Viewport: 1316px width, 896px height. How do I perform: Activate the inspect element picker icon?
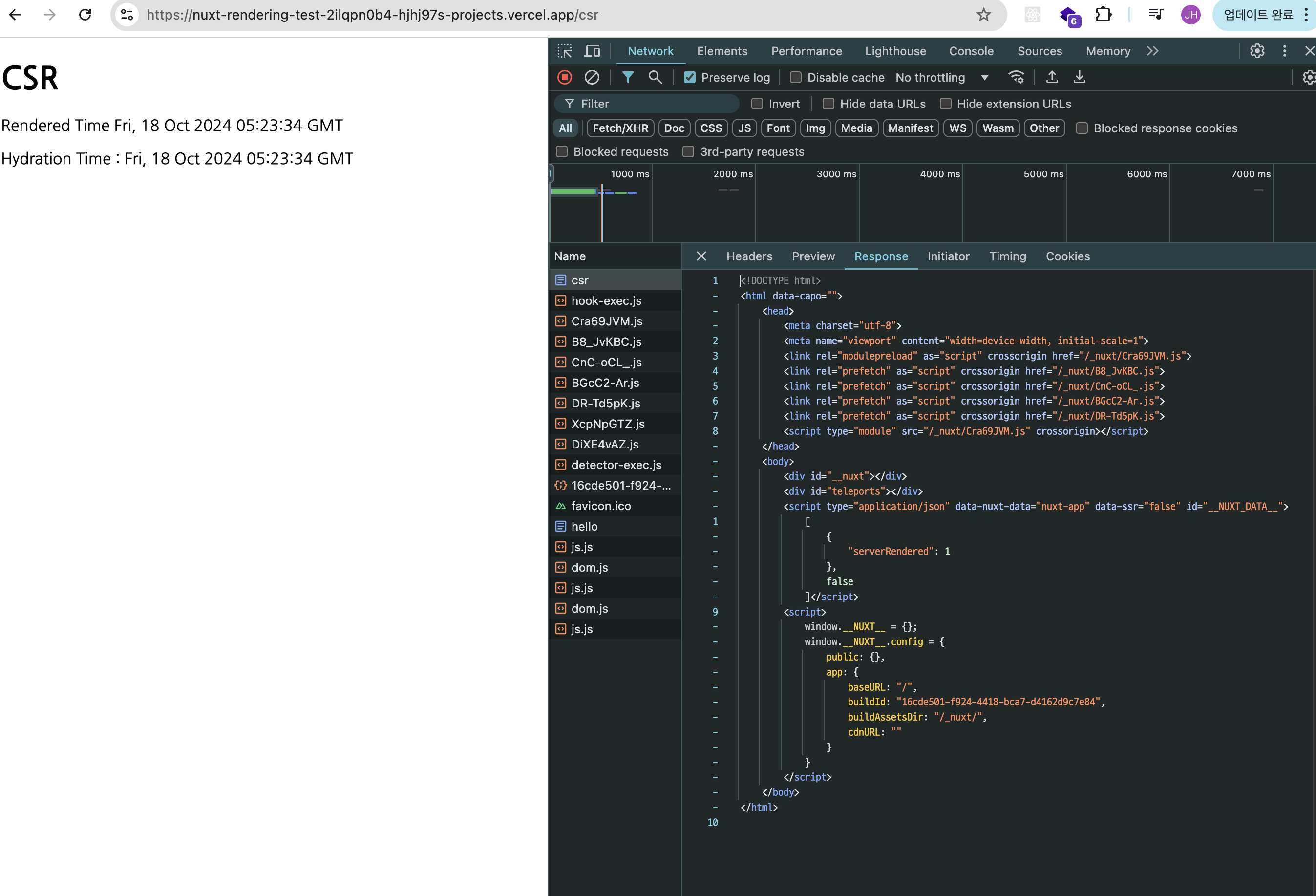click(565, 51)
